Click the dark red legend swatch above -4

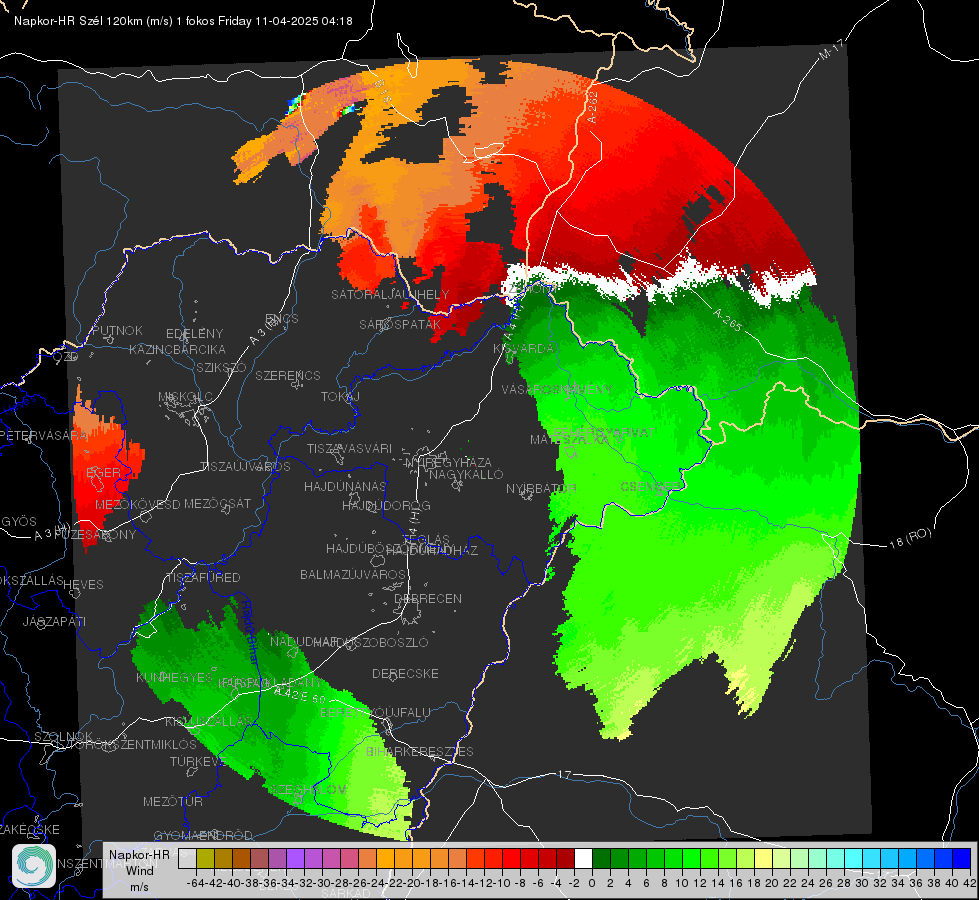coord(566,859)
